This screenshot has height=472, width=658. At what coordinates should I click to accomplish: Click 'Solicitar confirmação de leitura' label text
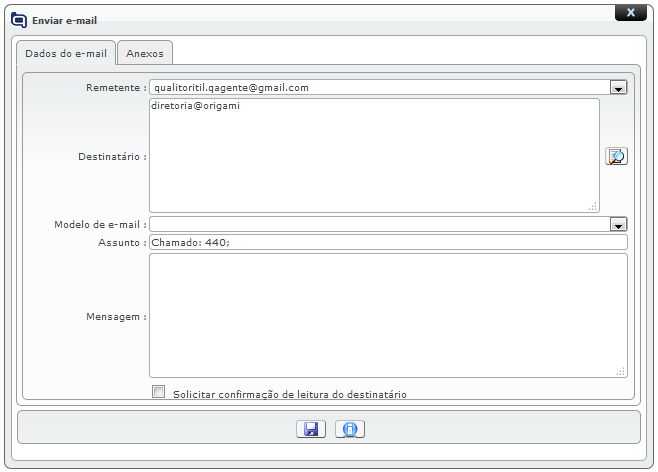click(289, 394)
